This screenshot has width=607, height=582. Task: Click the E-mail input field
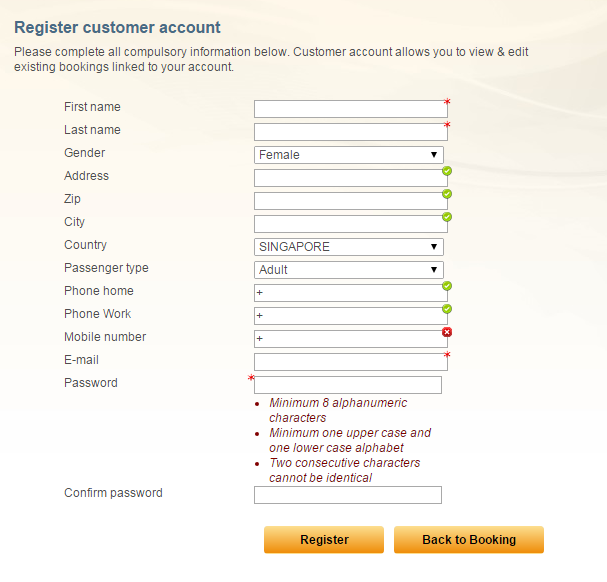(350, 362)
